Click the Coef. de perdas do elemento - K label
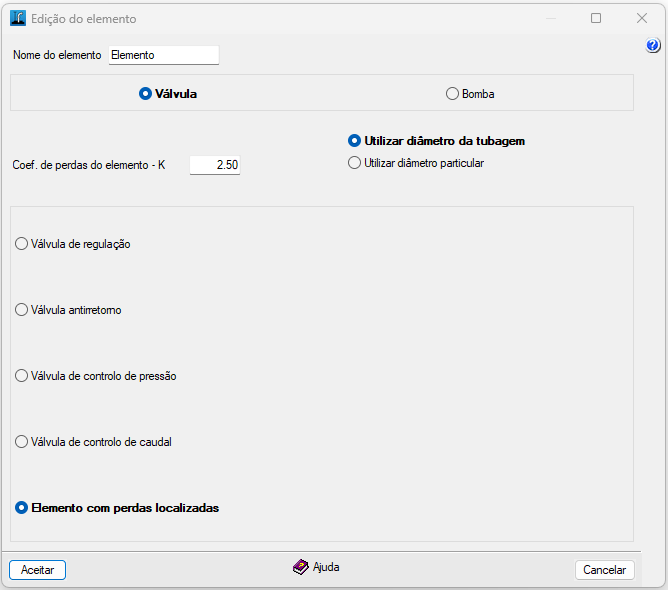Viewport: 668px width, 590px height. click(x=89, y=165)
